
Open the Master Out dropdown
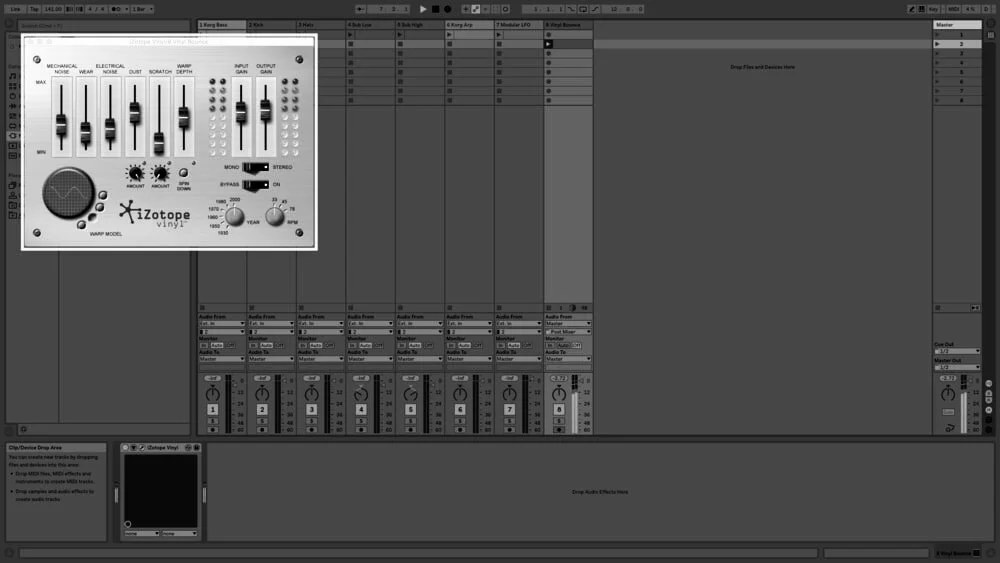(957, 367)
